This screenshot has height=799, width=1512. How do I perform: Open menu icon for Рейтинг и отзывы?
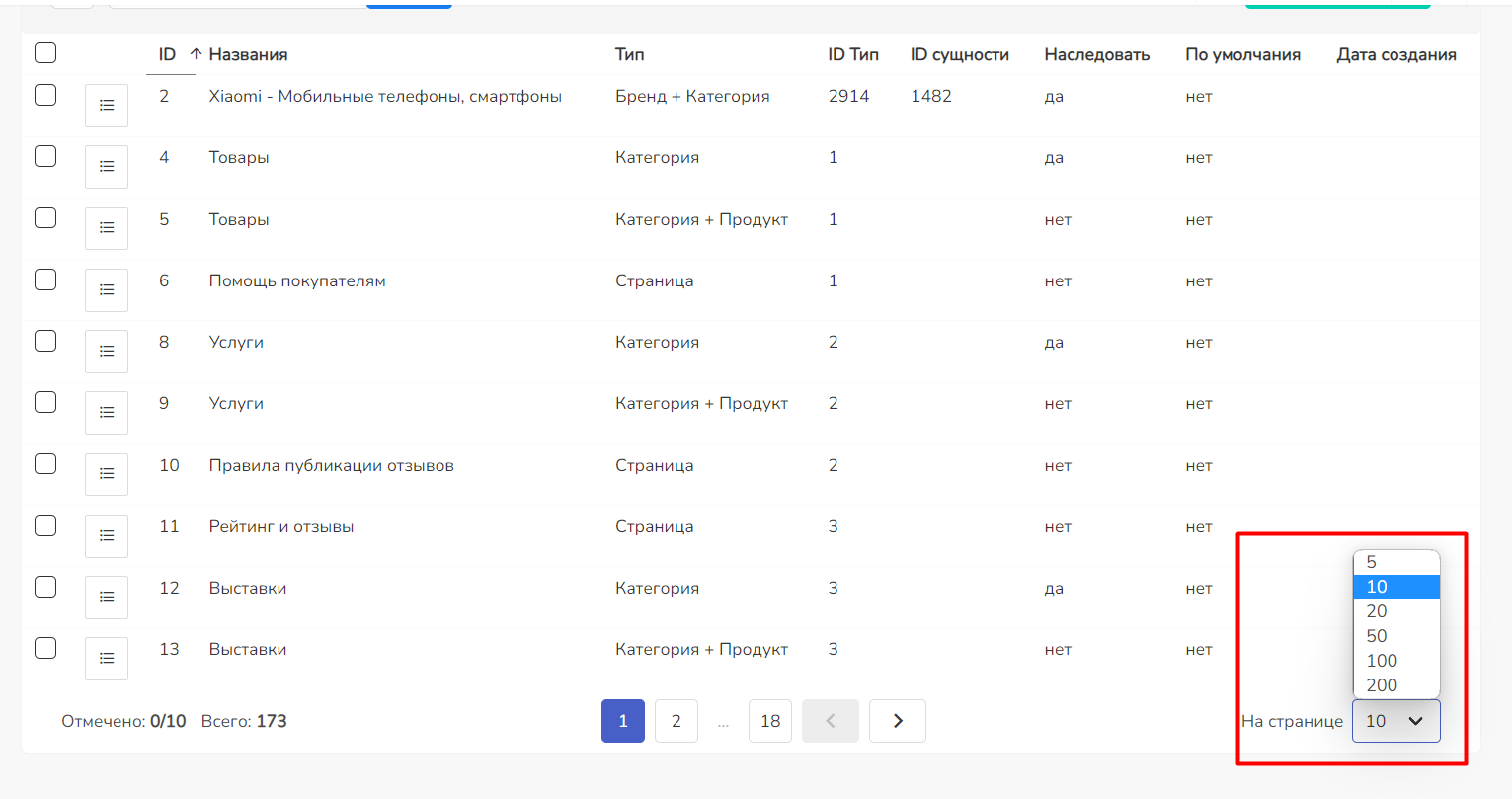click(107, 536)
